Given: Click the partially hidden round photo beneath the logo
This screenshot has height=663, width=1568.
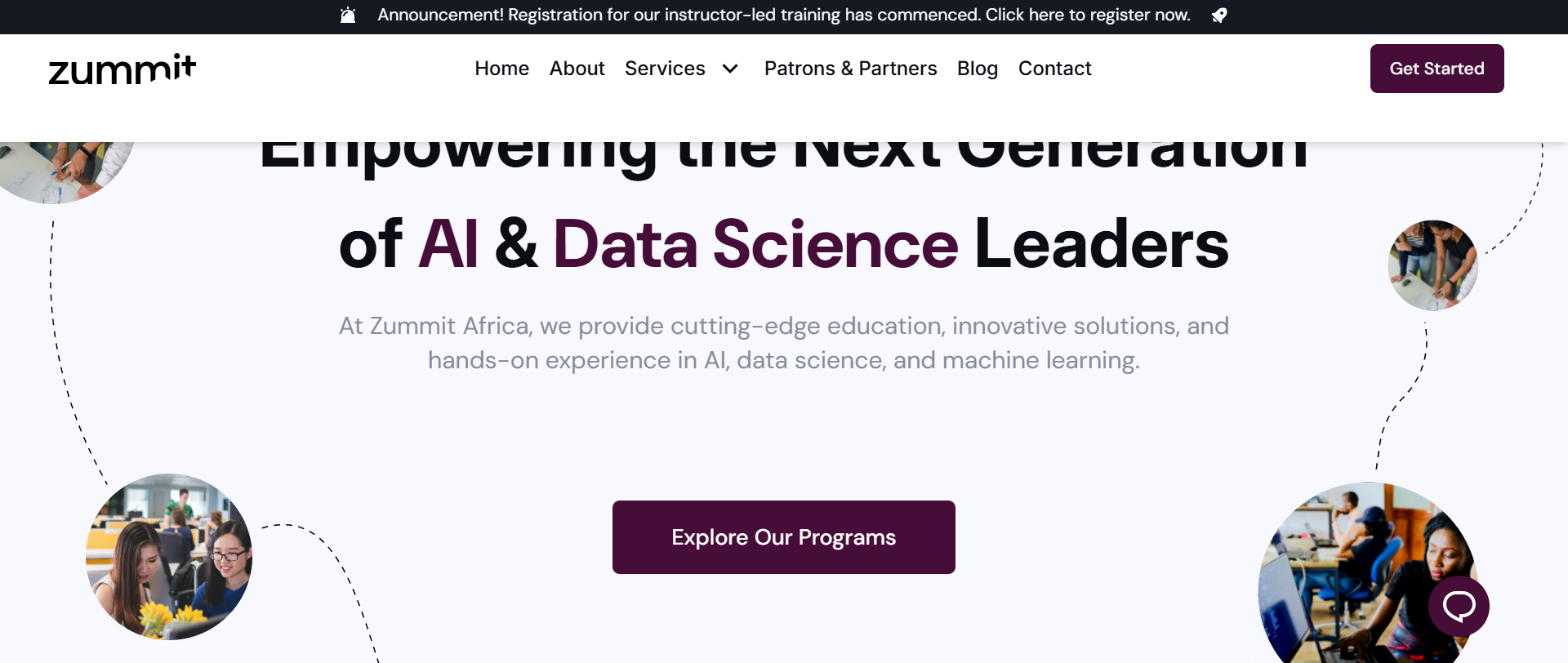Looking at the screenshot, I should click(65, 170).
